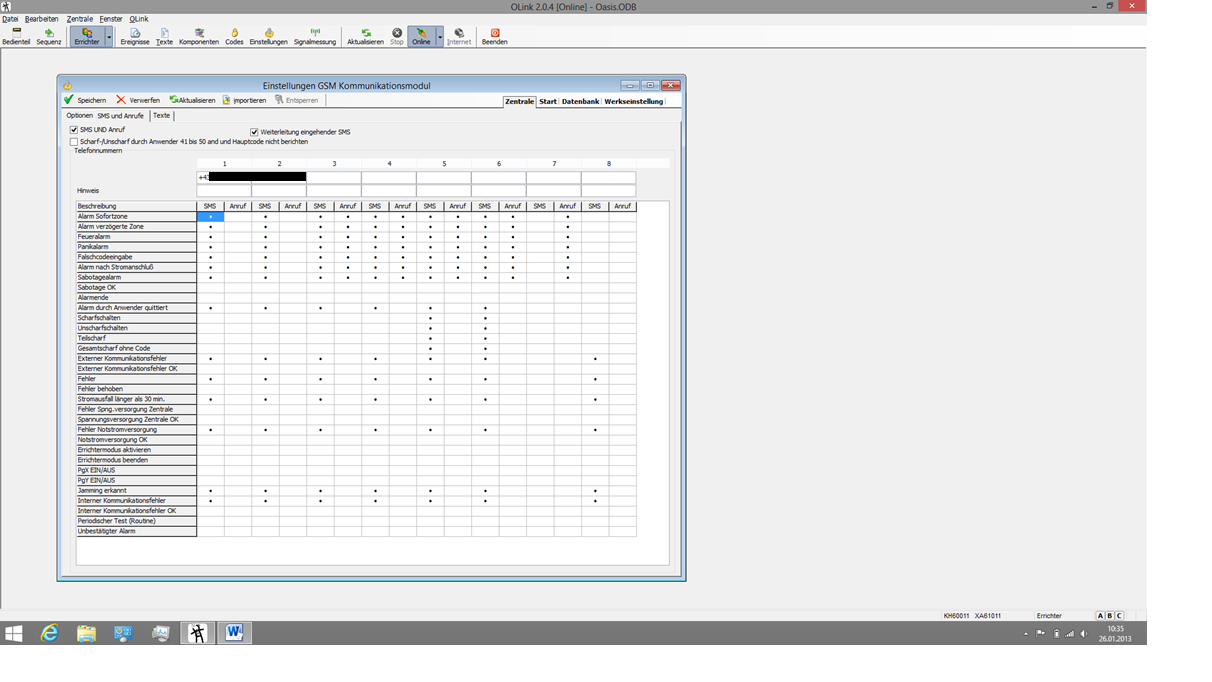Enable the Scharf-/Unscharf durch Anwender checkbox
This screenshot has width=1212, height=682.
click(x=74, y=142)
